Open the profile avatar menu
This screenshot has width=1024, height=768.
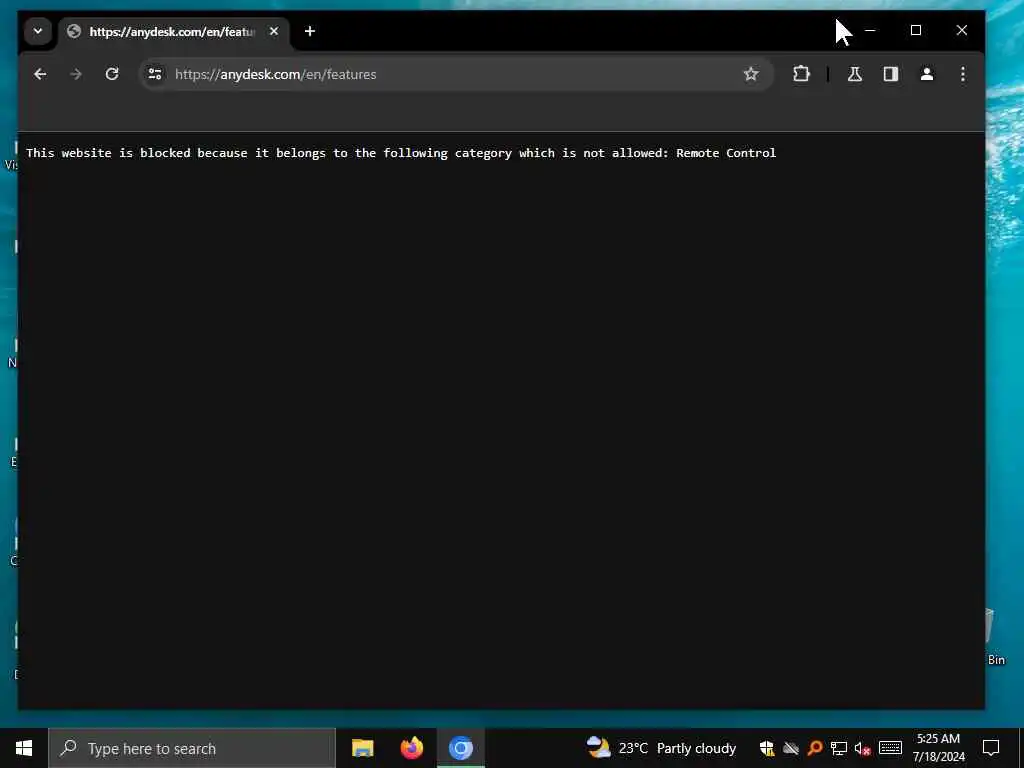click(x=927, y=74)
